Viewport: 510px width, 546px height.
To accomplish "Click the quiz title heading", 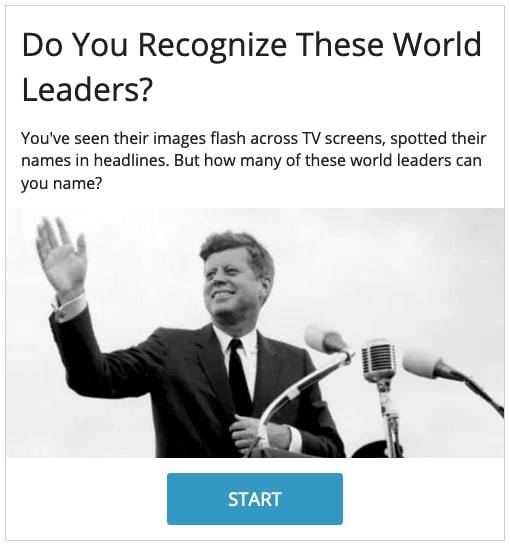I will pyautogui.click(x=251, y=67).
